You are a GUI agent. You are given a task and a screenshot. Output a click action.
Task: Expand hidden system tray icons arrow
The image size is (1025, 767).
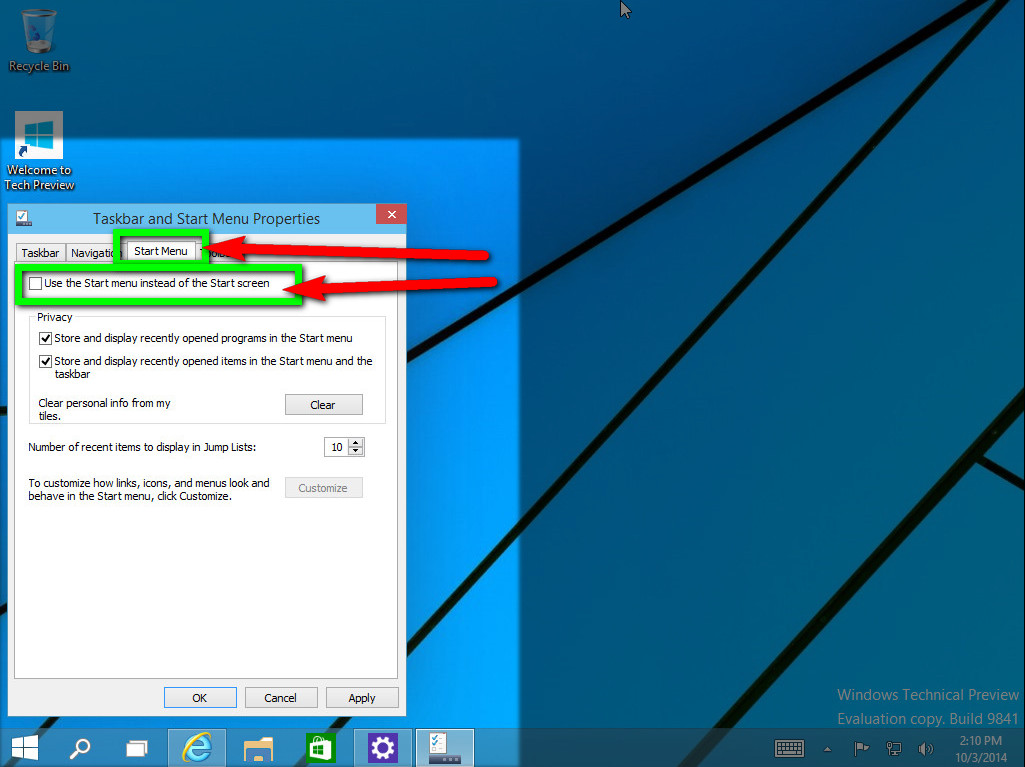[x=827, y=748]
